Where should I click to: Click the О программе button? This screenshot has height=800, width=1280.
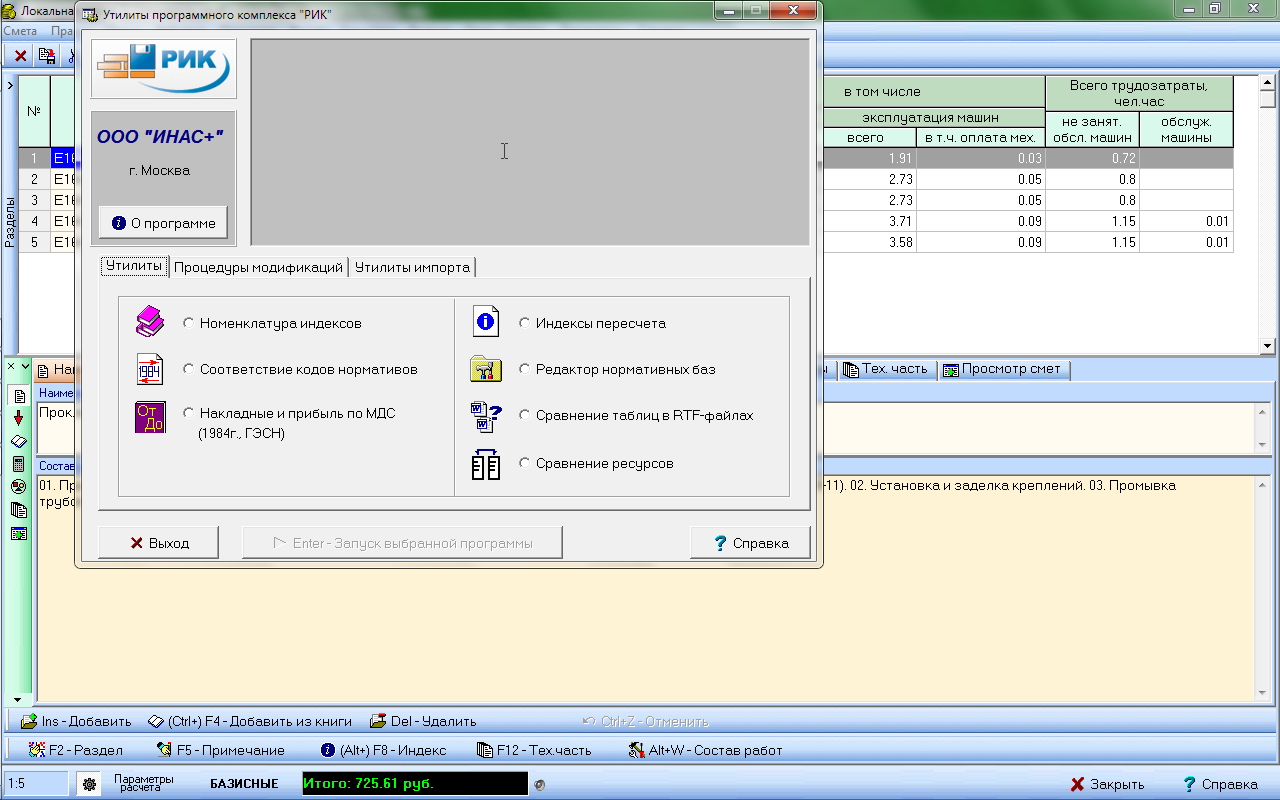163,223
